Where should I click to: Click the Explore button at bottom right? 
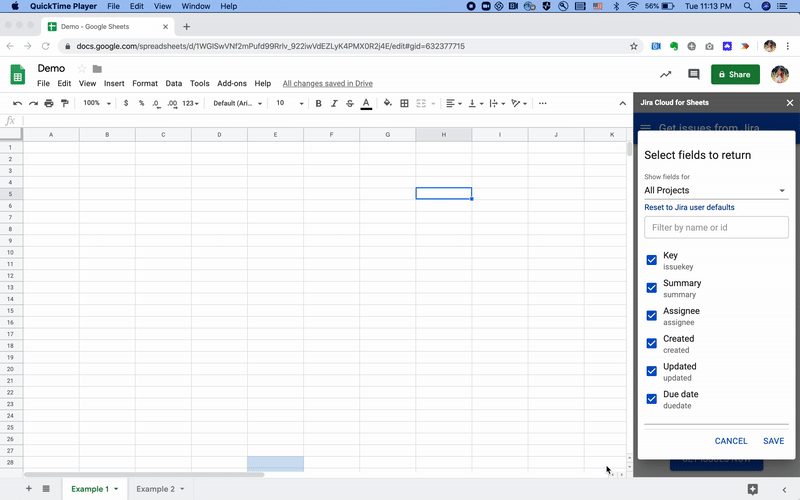click(x=753, y=489)
